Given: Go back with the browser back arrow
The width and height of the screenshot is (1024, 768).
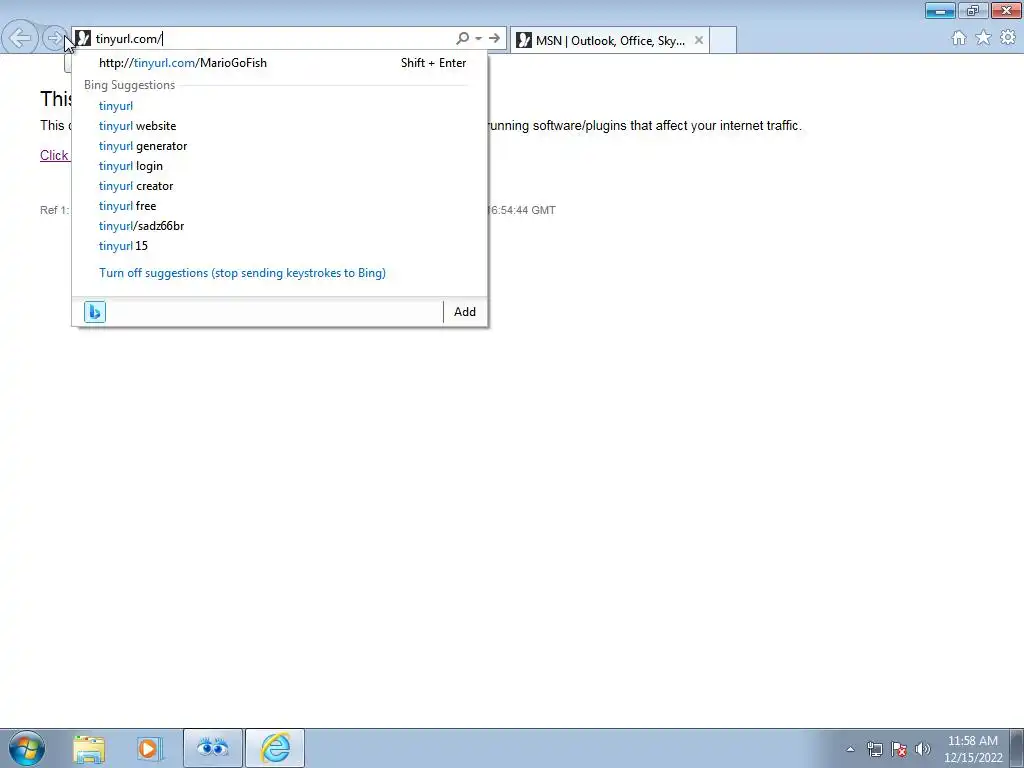Looking at the screenshot, I should click(20, 38).
